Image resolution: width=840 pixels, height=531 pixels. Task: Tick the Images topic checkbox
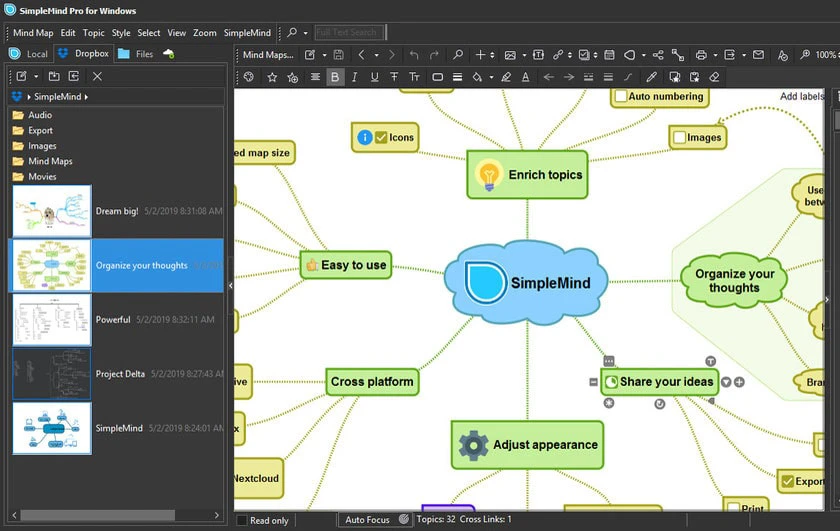click(679, 137)
